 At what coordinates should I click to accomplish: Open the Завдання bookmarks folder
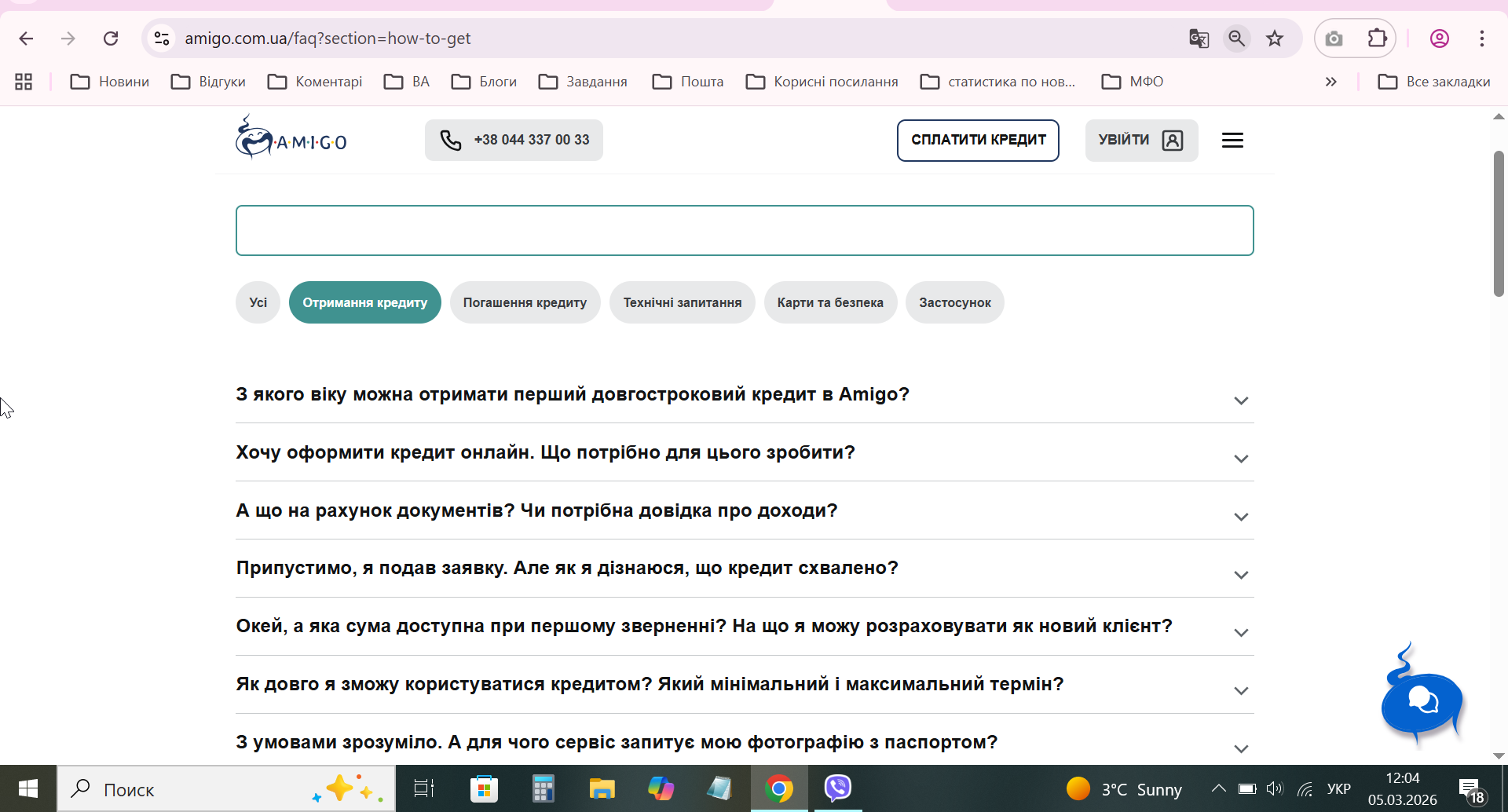pyautogui.click(x=583, y=82)
